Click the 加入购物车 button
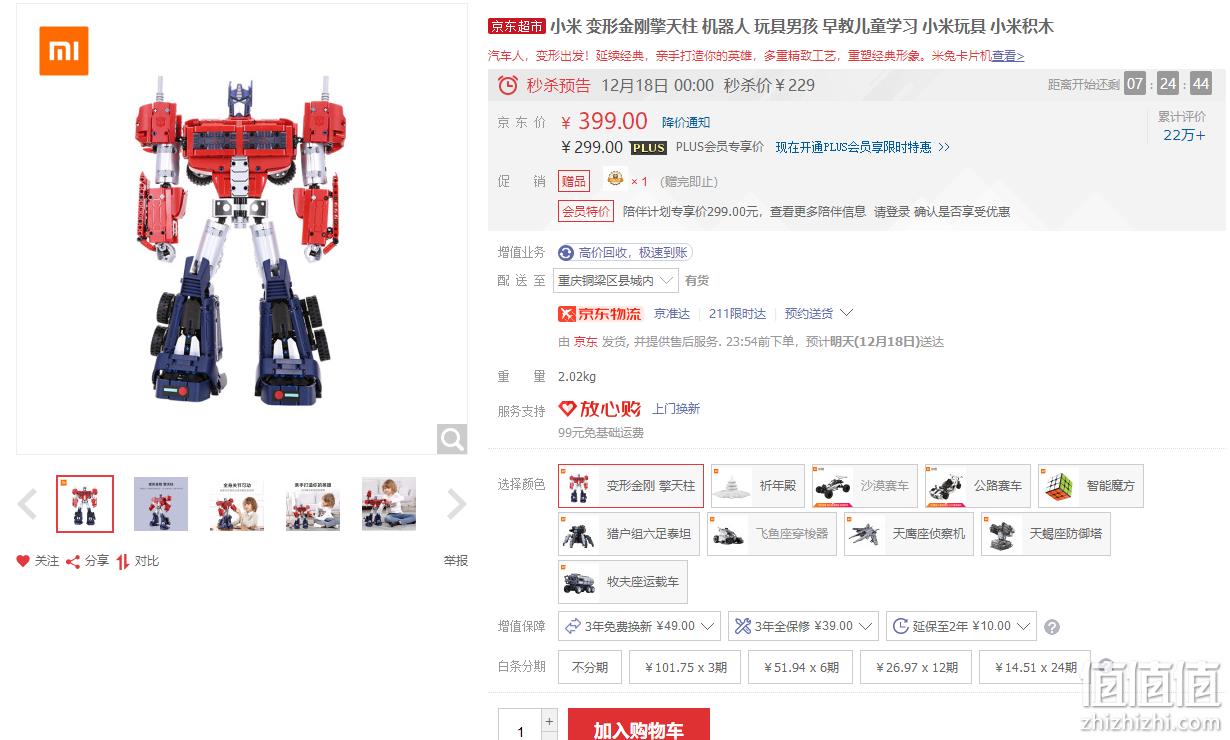The image size is (1230, 740). click(639, 726)
